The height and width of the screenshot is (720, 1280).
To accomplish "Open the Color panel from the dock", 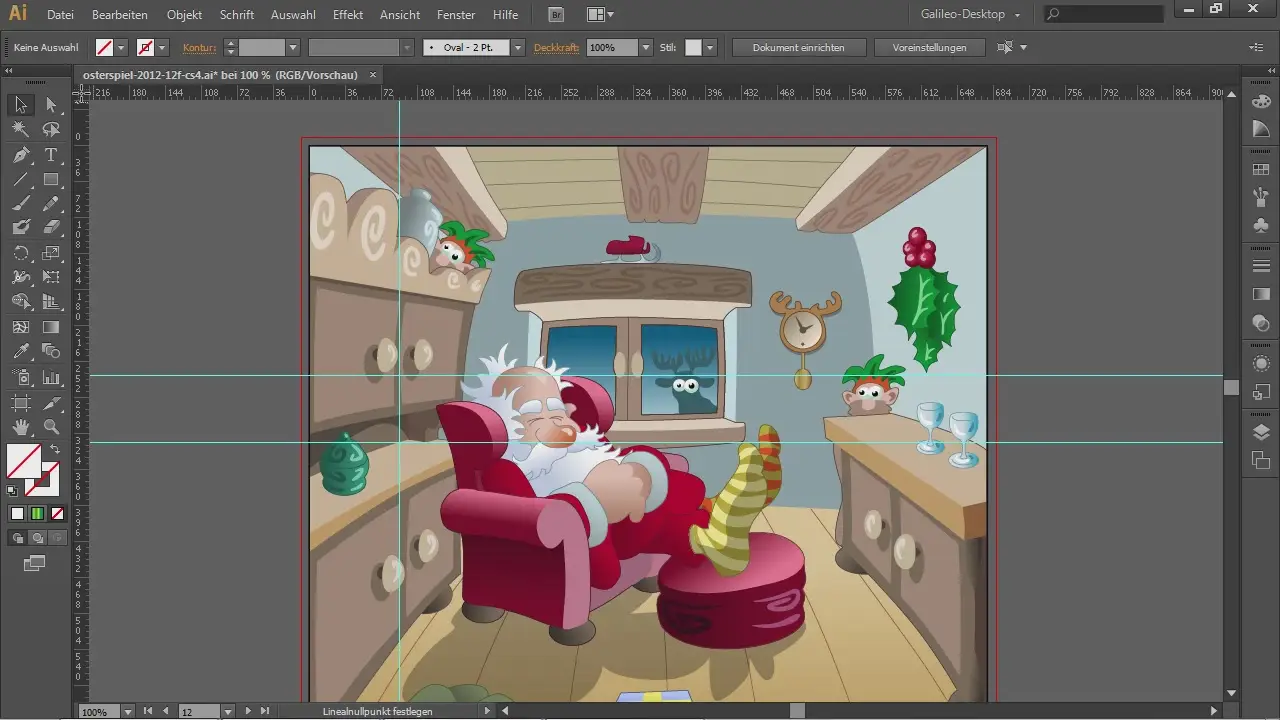I will tap(1261, 102).
